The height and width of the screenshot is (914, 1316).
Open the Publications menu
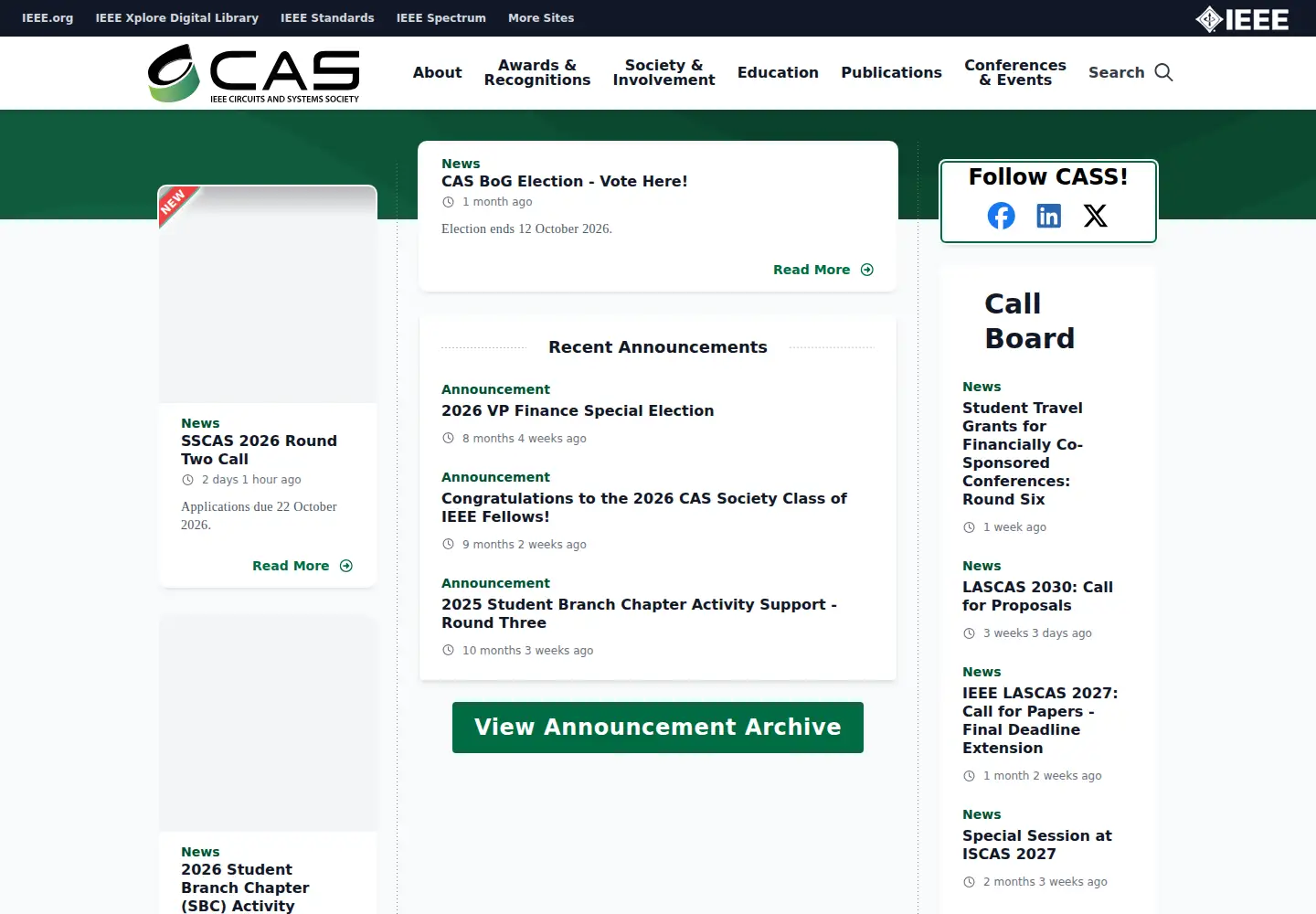coord(891,72)
